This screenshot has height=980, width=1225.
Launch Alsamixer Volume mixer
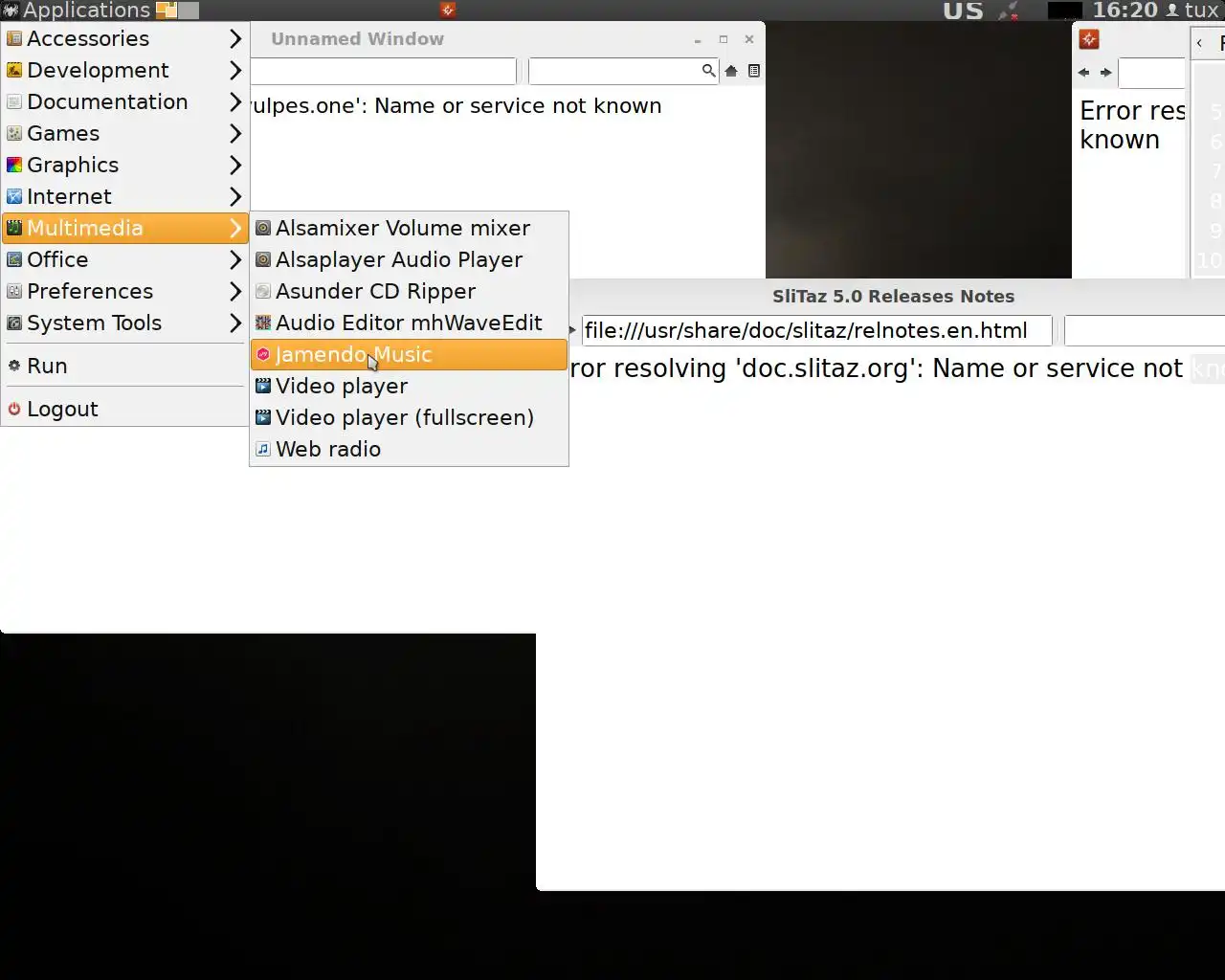409,229
